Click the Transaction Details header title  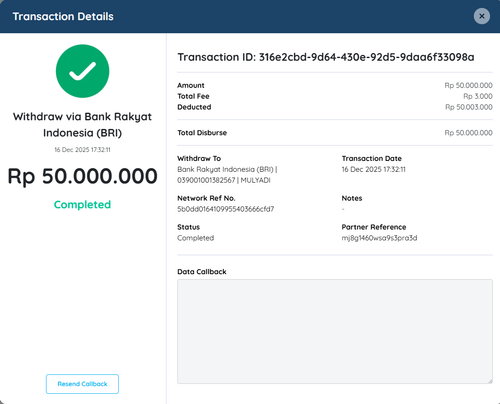[63, 16]
